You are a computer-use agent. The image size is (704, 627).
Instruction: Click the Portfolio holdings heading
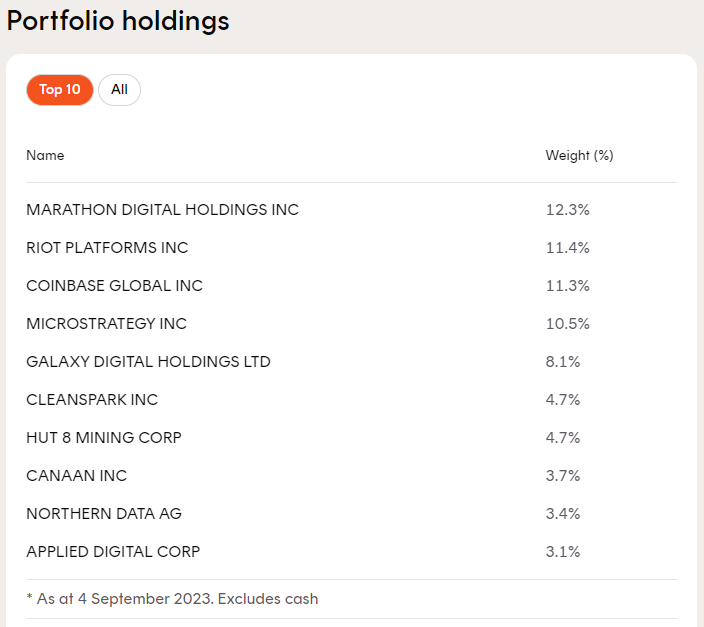pyautogui.click(x=118, y=21)
